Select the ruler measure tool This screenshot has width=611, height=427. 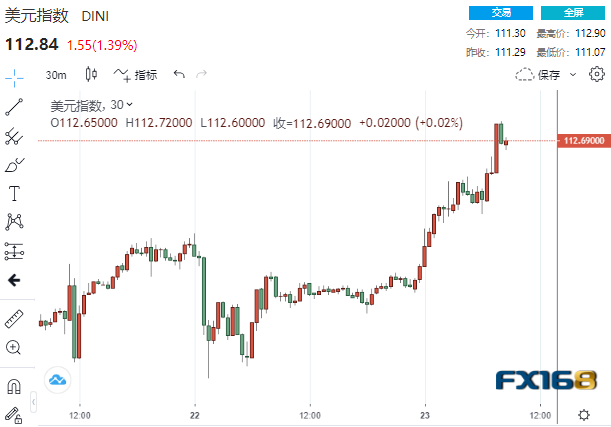[x=14, y=319]
